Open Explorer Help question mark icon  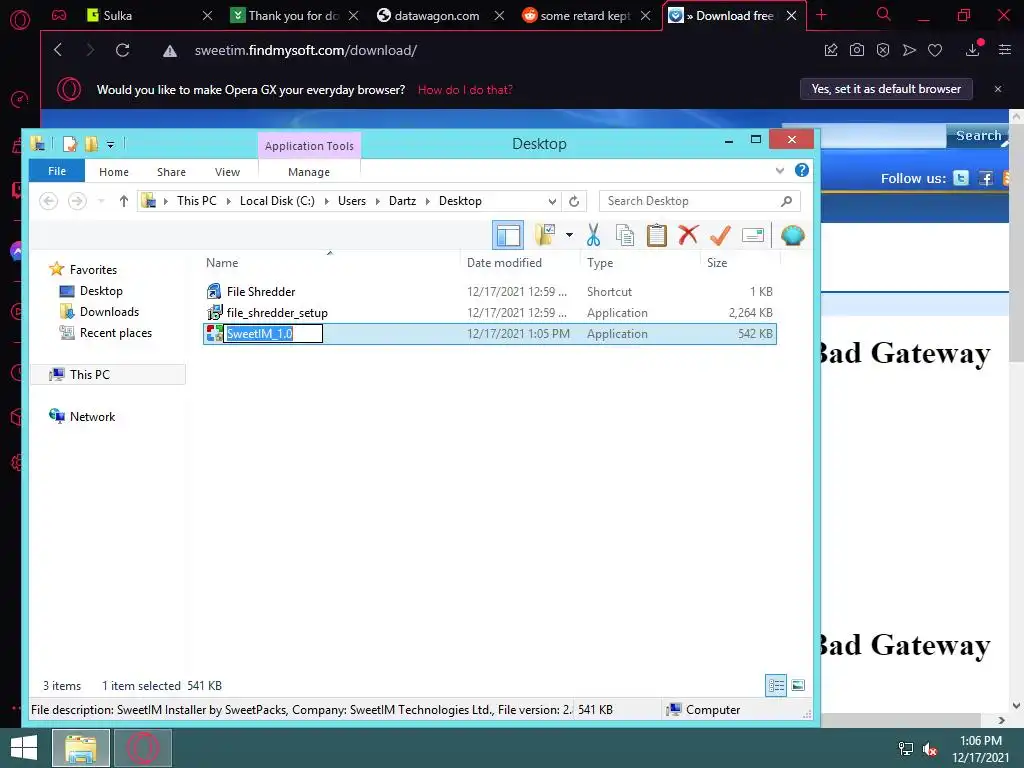[802, 170]
